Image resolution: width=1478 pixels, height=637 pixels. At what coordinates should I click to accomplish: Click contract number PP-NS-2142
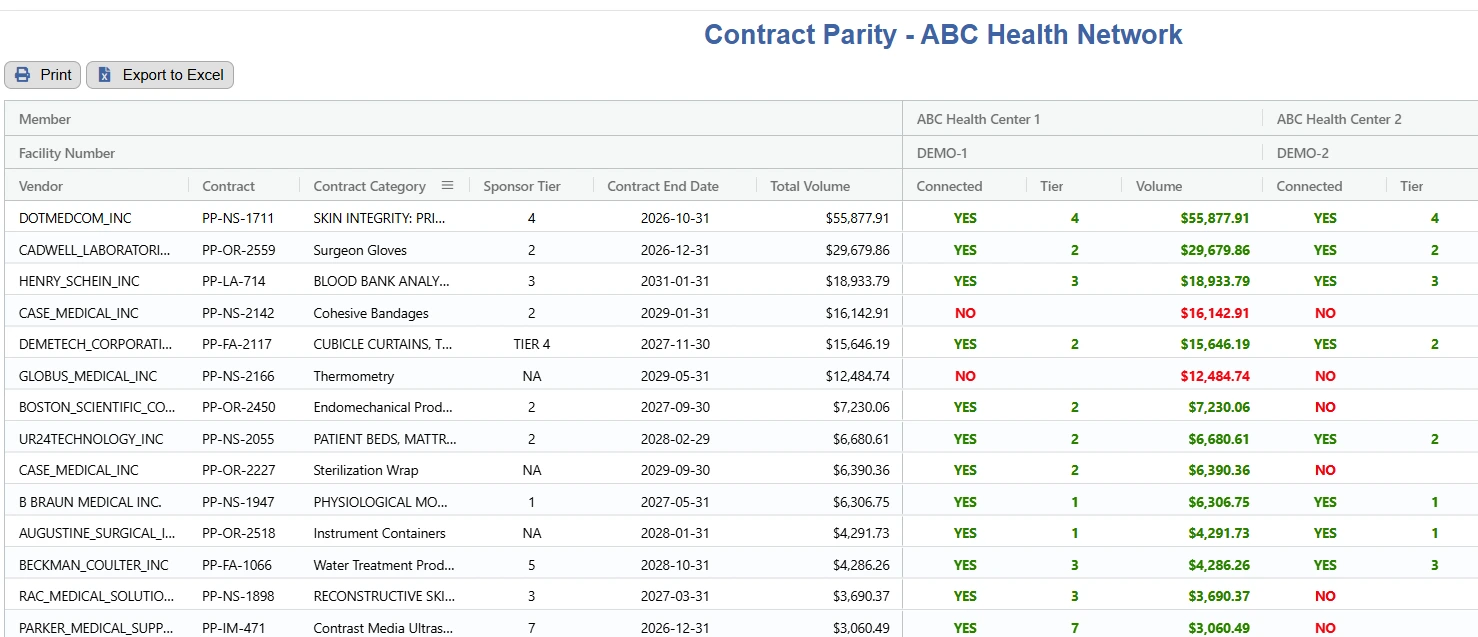coord(238,313)
